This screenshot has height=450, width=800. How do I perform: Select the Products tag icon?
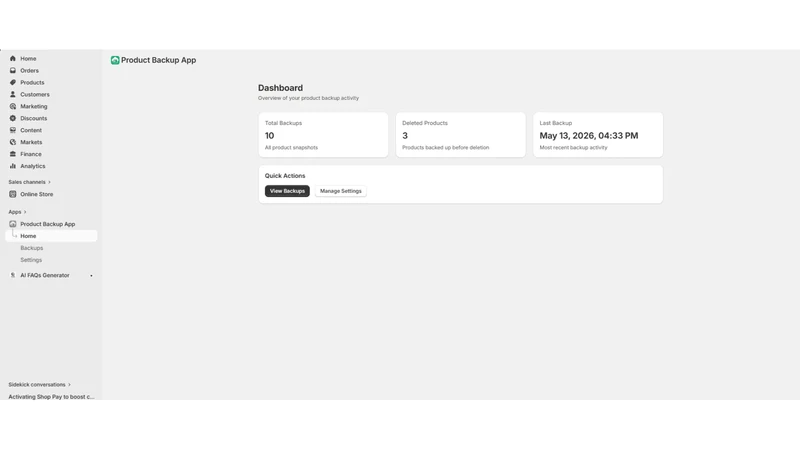coord(13,83)
